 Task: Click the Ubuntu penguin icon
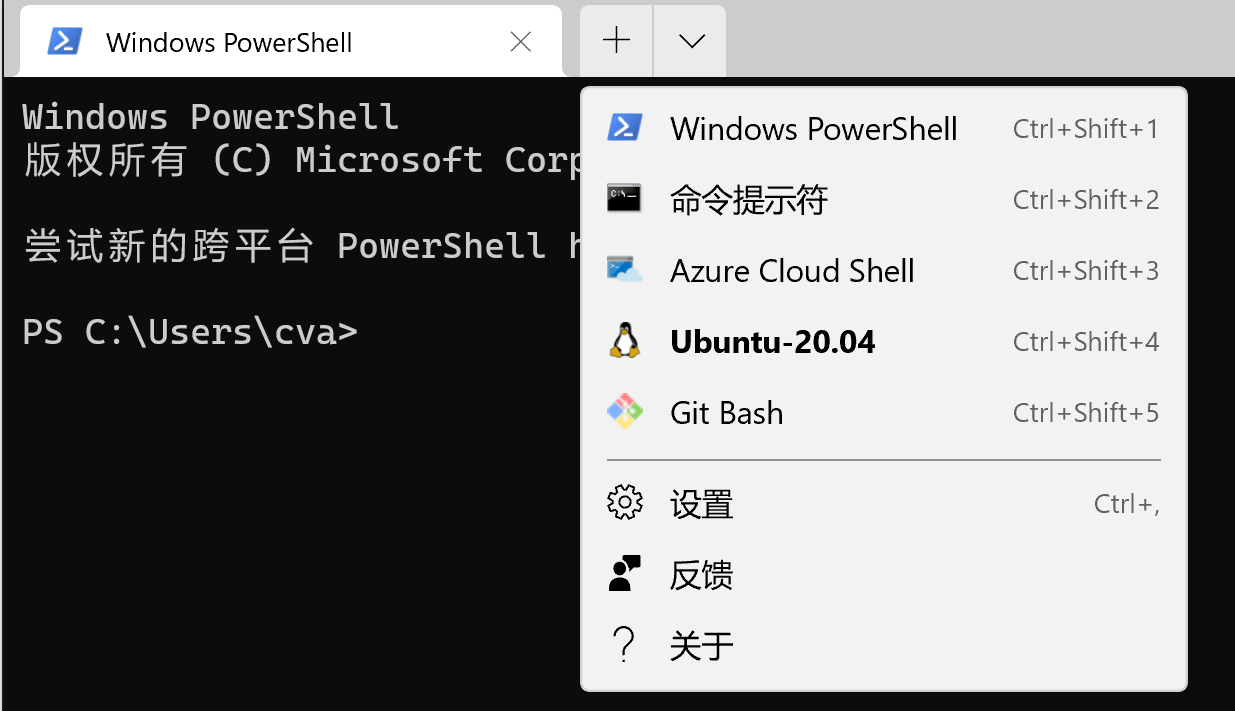[624, 341]
